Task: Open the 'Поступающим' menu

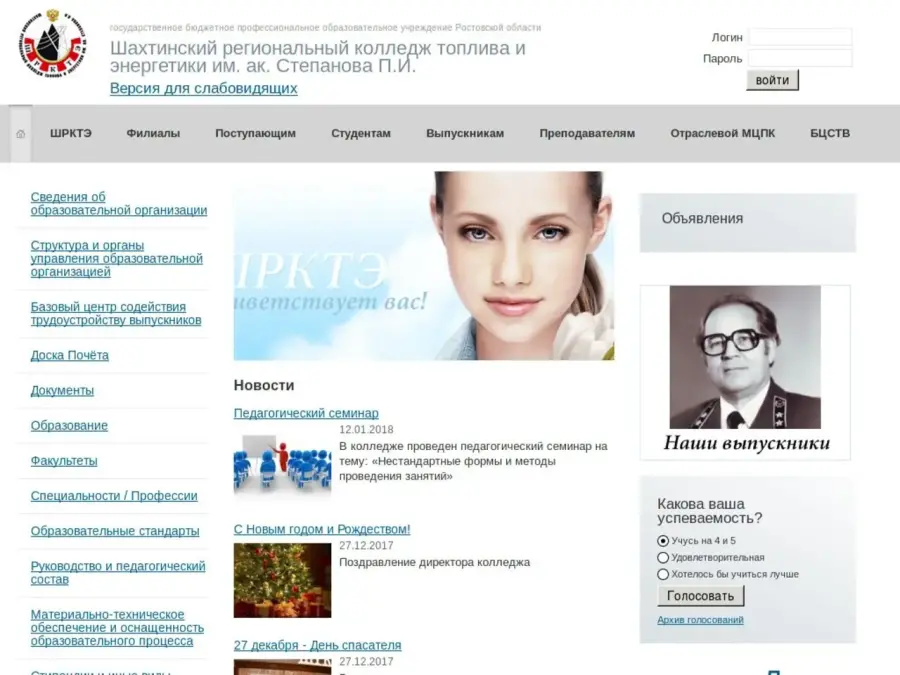Action: (x=255, y=134)
